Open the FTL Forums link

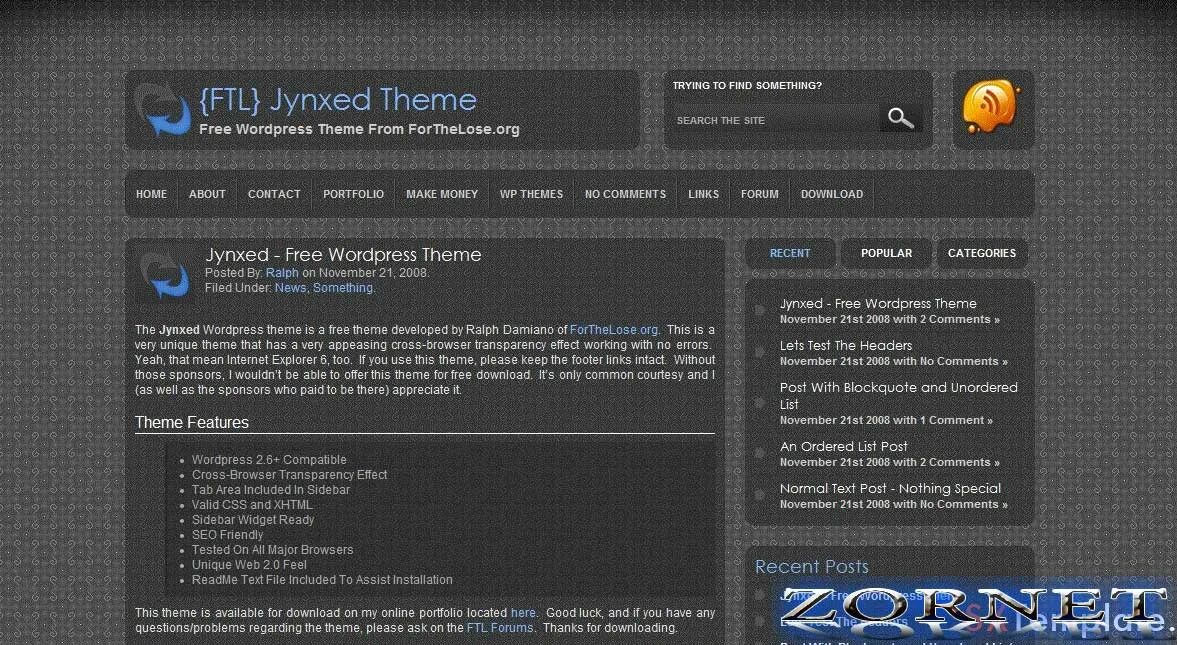tap(500, 628)
